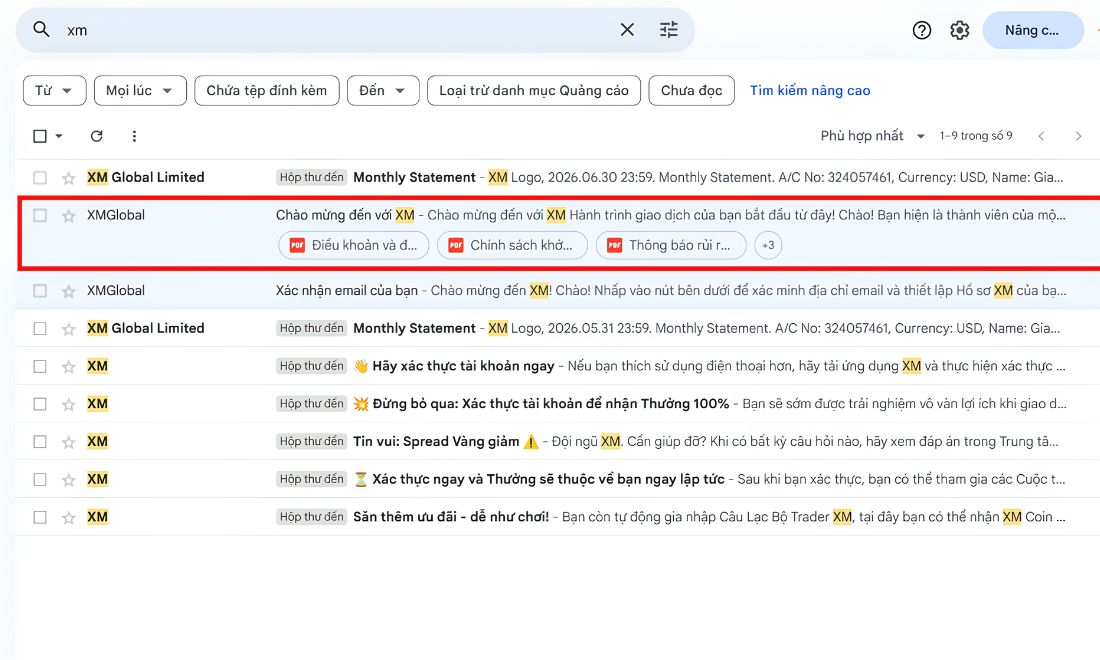Open the Help question mark icon
The height and width of the screenshot is (660, 1100).
(x=922, y=30)
